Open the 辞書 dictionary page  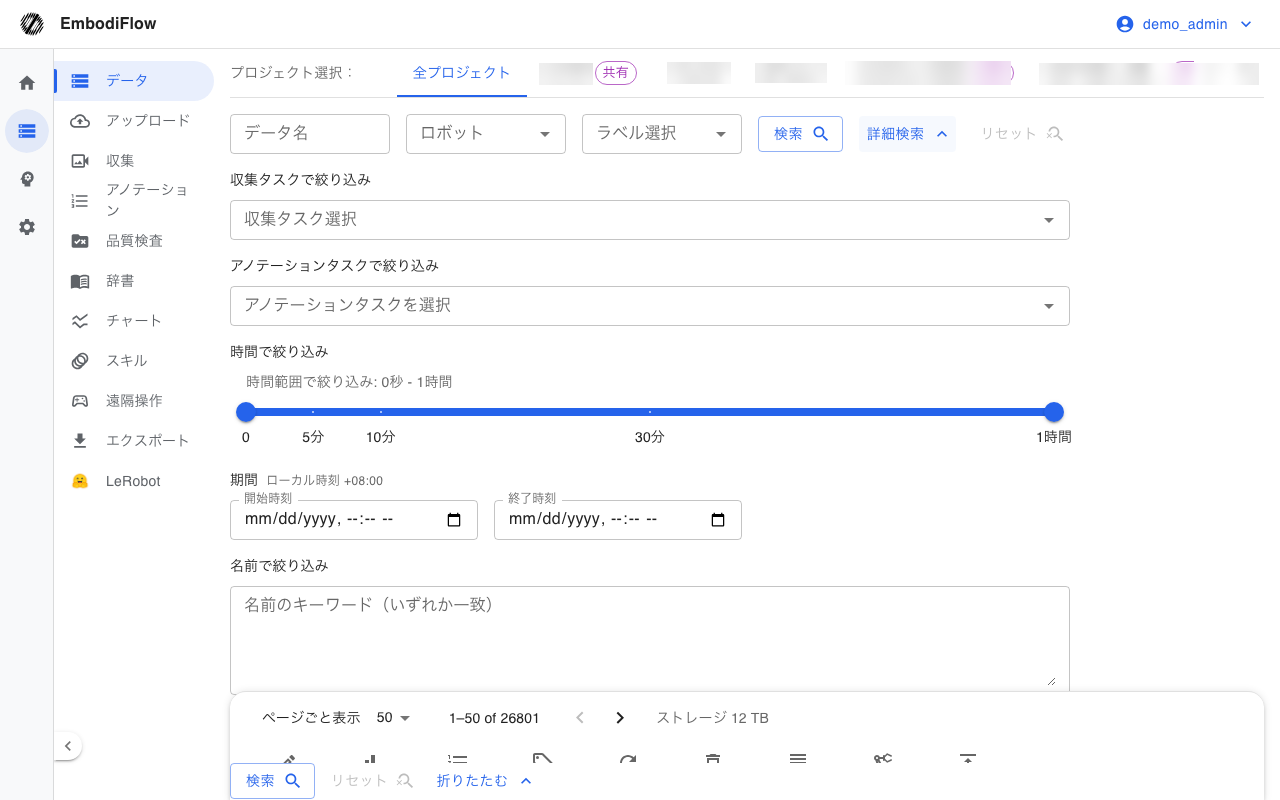coord(134,281)
